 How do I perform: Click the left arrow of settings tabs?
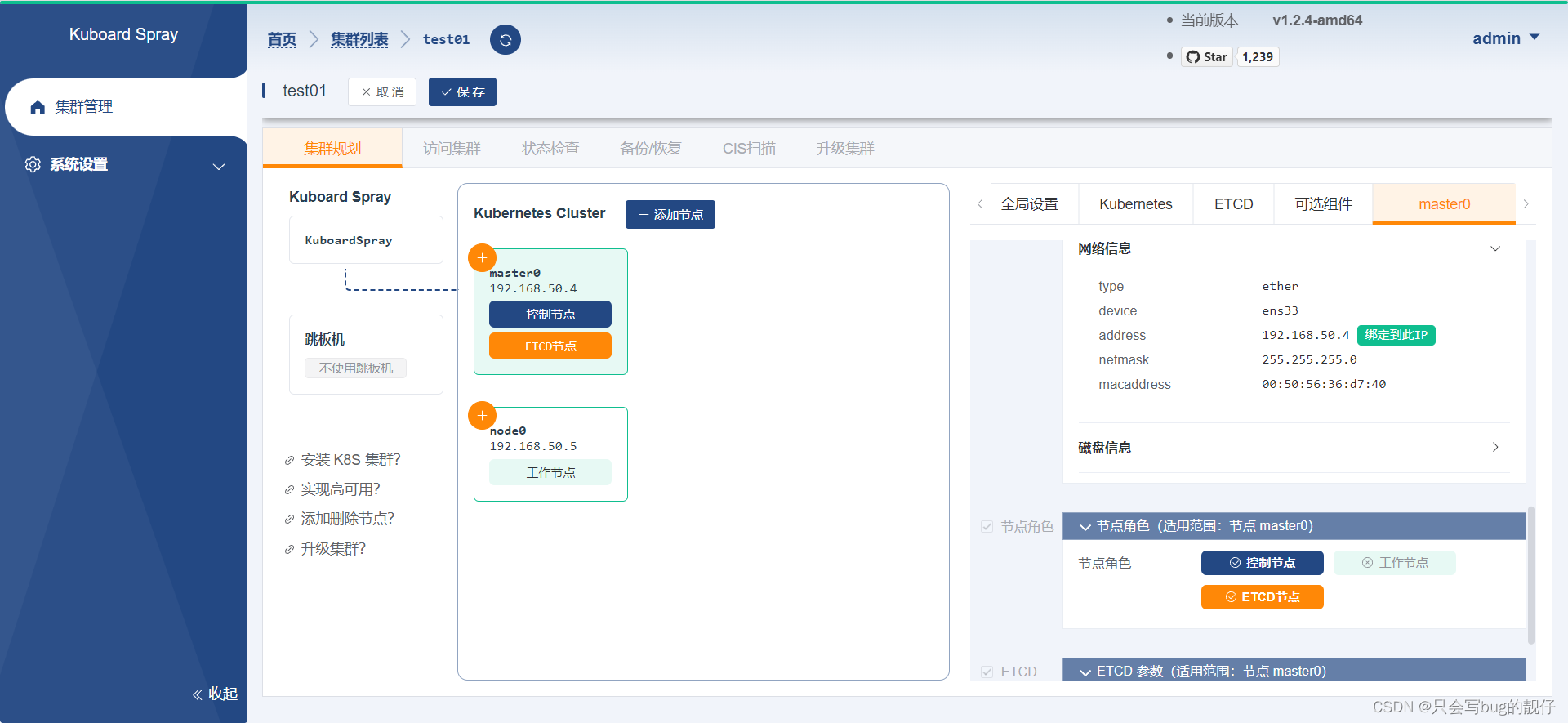(x=979, y=204)
